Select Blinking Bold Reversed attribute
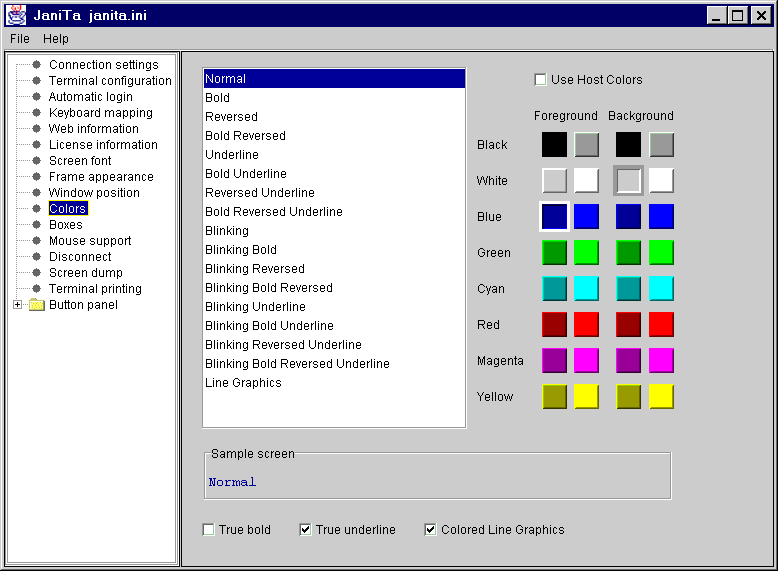Viewport: 778px width, 571px height. (334, 288)
